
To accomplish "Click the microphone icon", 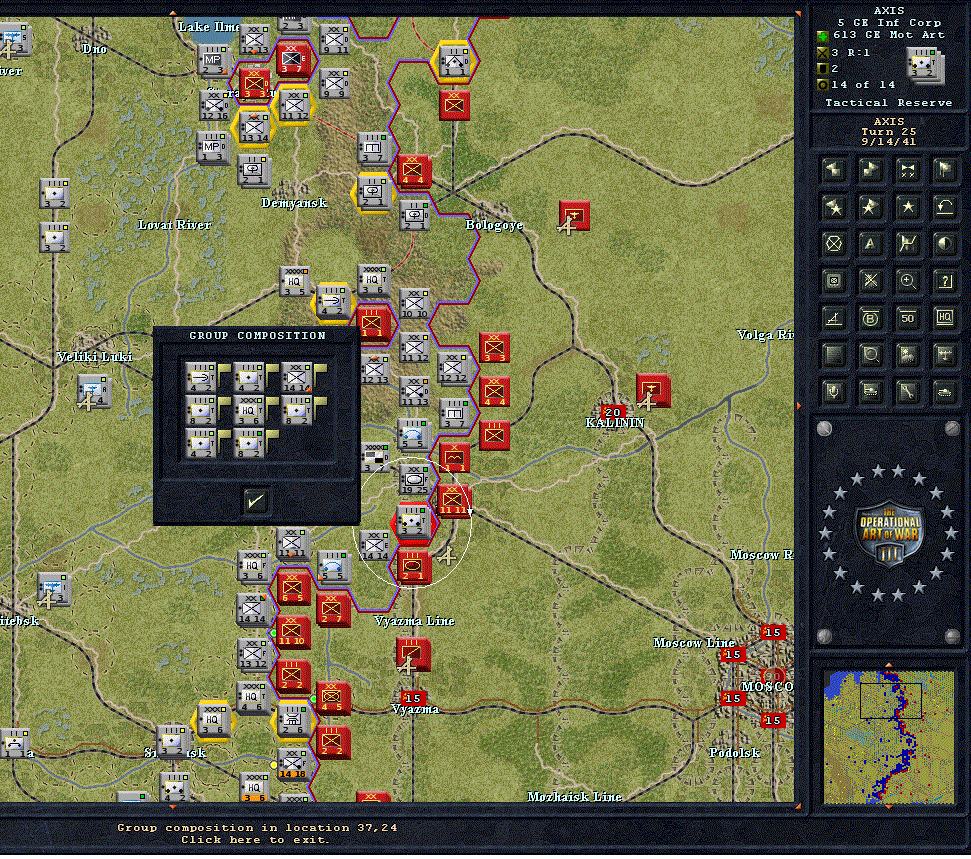I will [834, 393].
